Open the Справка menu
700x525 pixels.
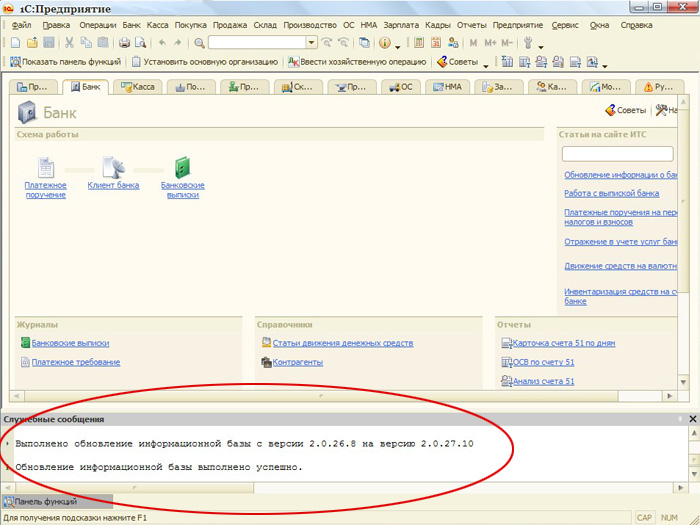tap(636, 25)
